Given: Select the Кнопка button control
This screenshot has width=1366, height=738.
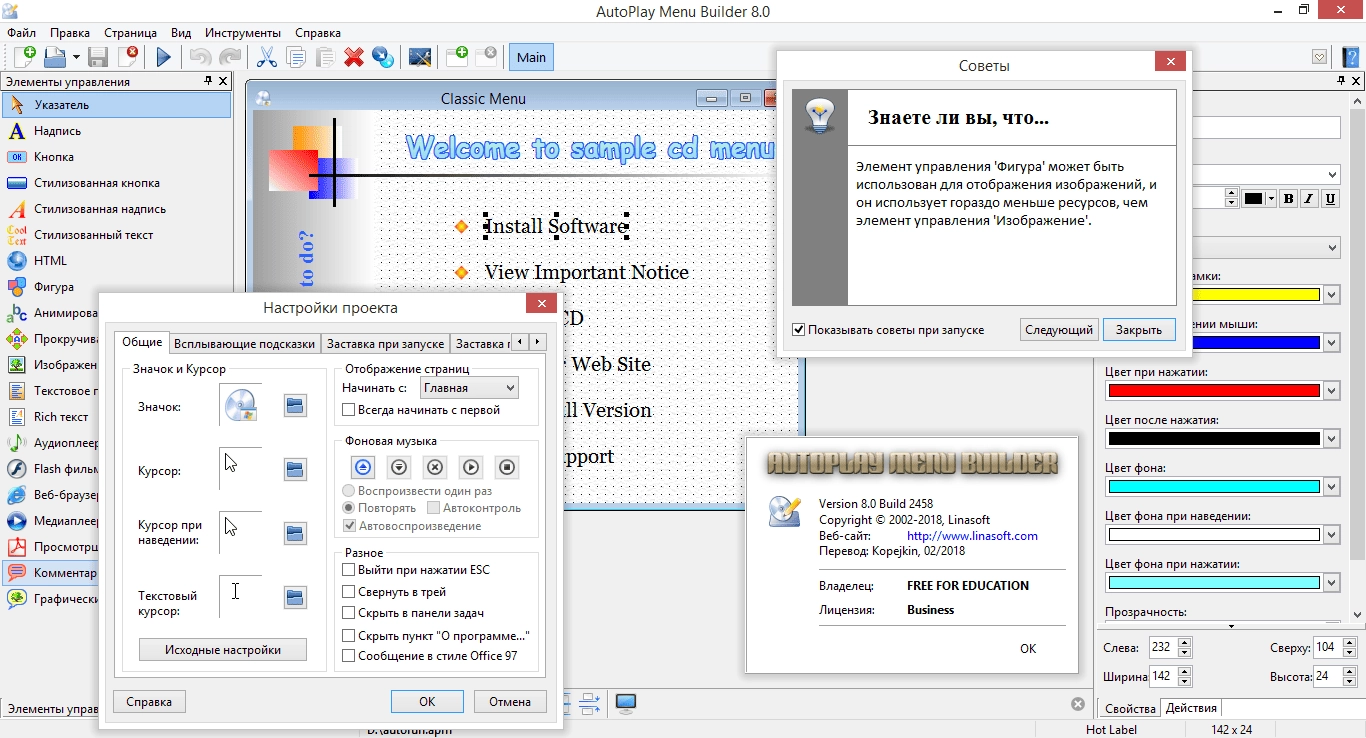Looking at the screenshot, I should click(x=116, y=156).
